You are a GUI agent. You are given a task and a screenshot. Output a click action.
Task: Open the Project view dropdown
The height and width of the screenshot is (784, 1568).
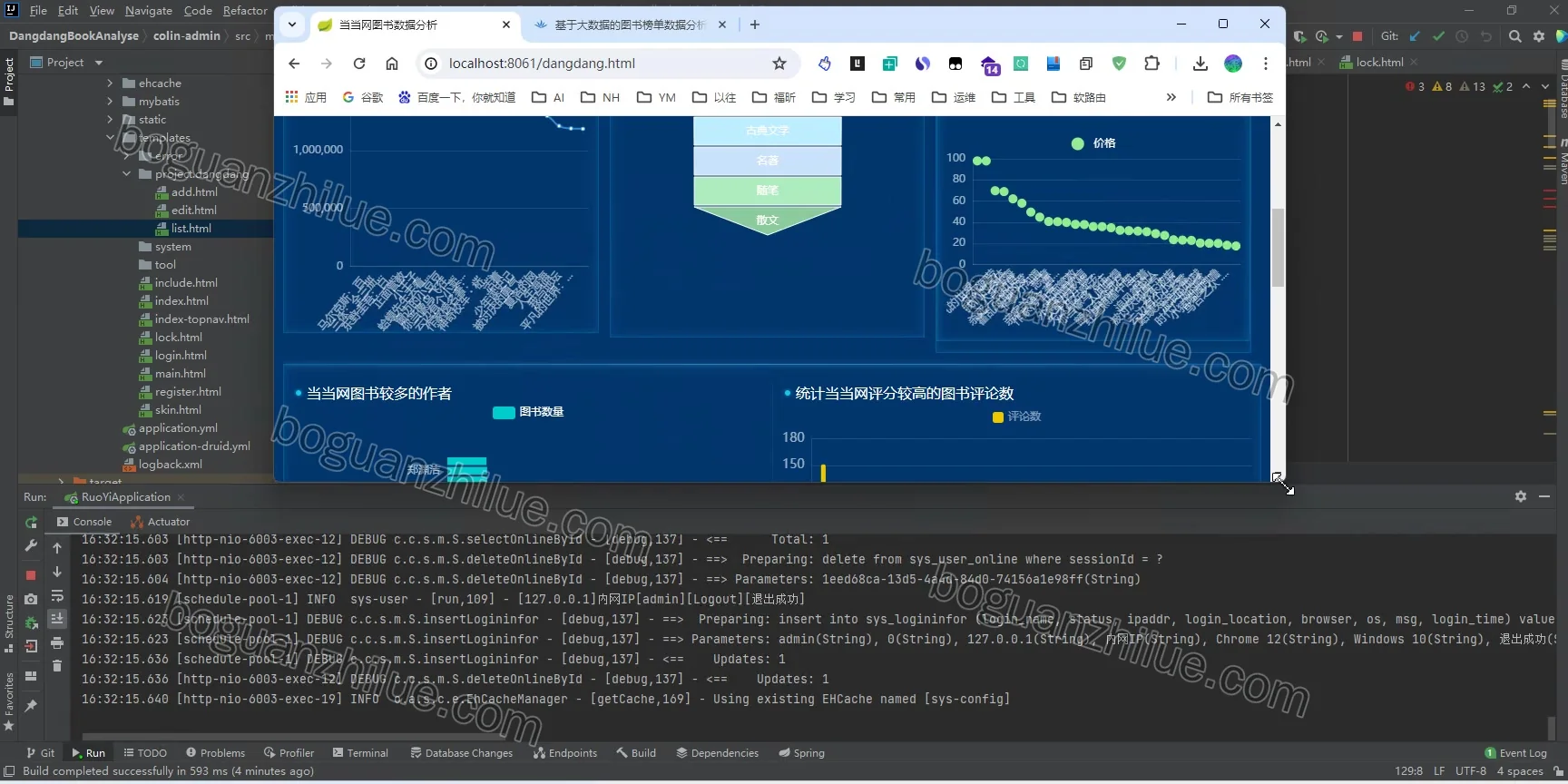point(99,63)
